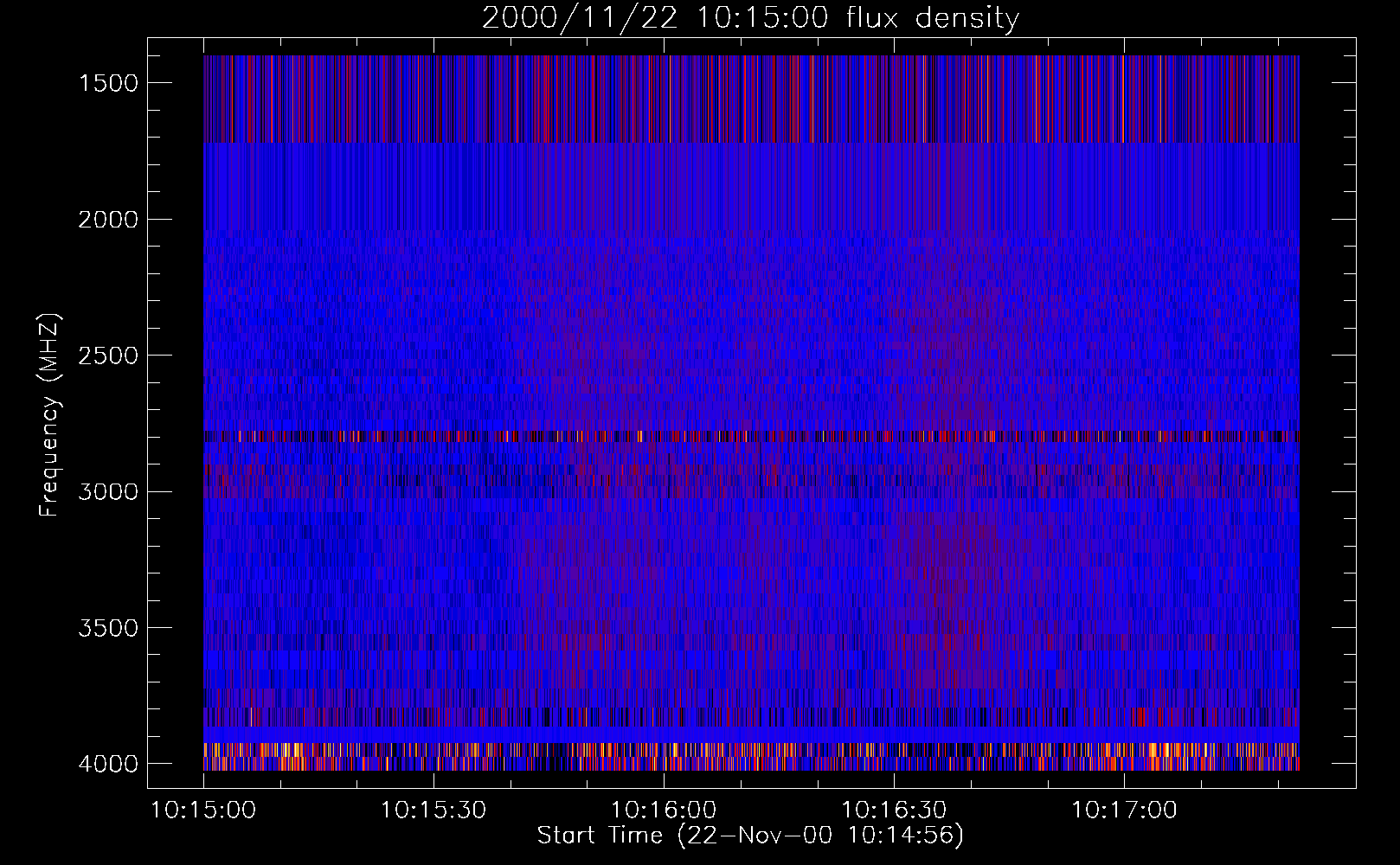Select the 4000 frequency tick label
Screen dimensions: 1400x865
pos(108,764)
